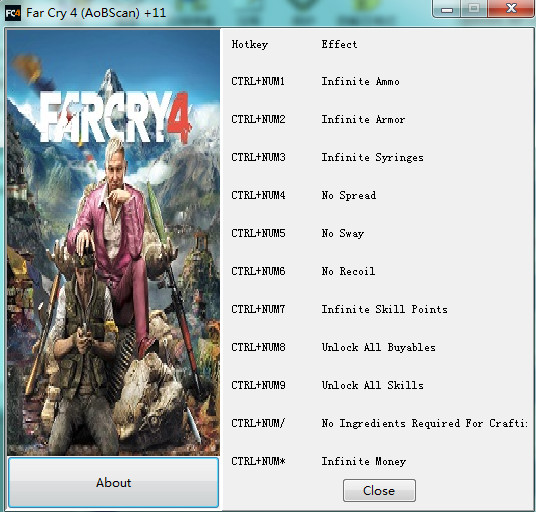The height and width of the screenshot is (512, 536).
Task: Click the 'Infinite Armor' effect text
Action: tap(363, 119)
